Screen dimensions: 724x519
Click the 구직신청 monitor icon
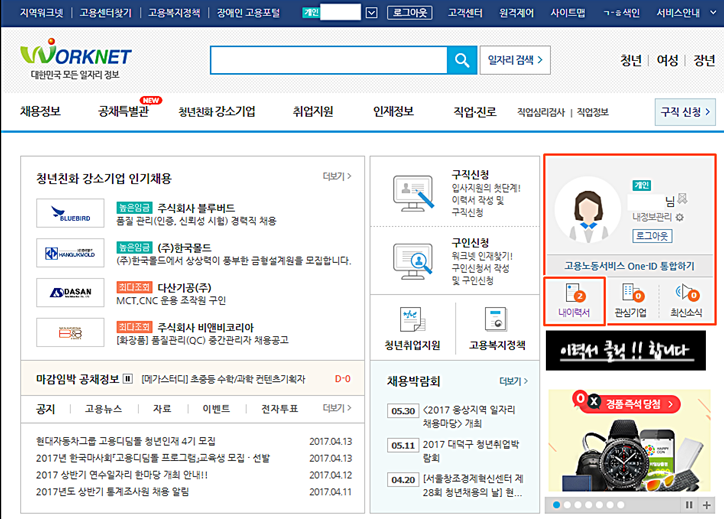413,193
